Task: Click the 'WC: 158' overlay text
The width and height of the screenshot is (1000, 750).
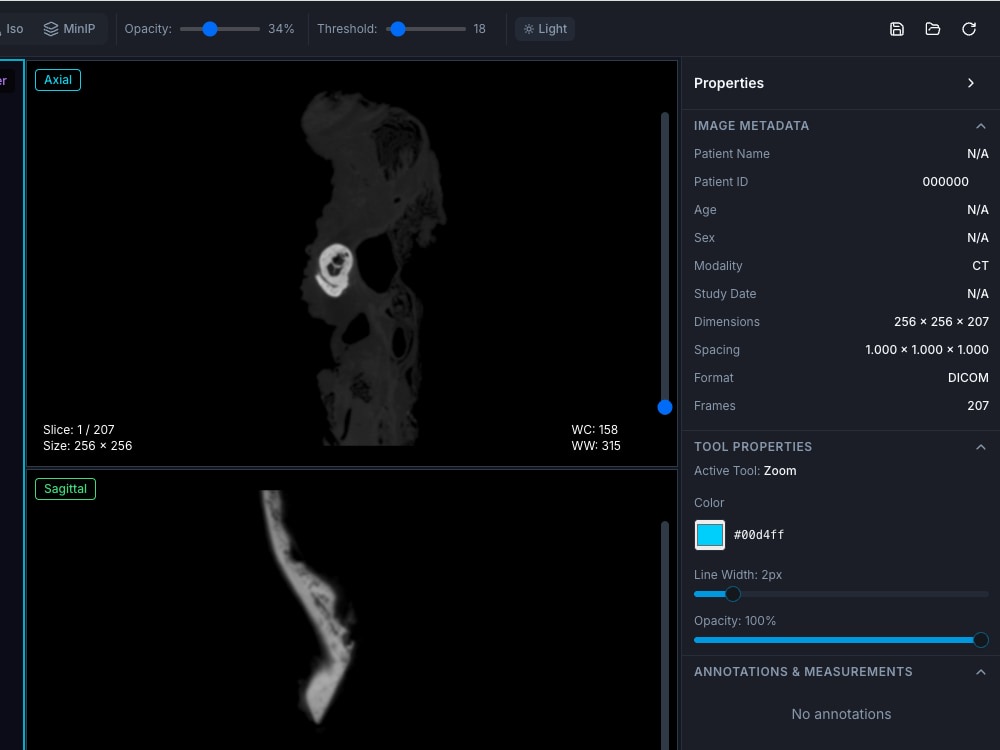Action: (x=594, y=429)
